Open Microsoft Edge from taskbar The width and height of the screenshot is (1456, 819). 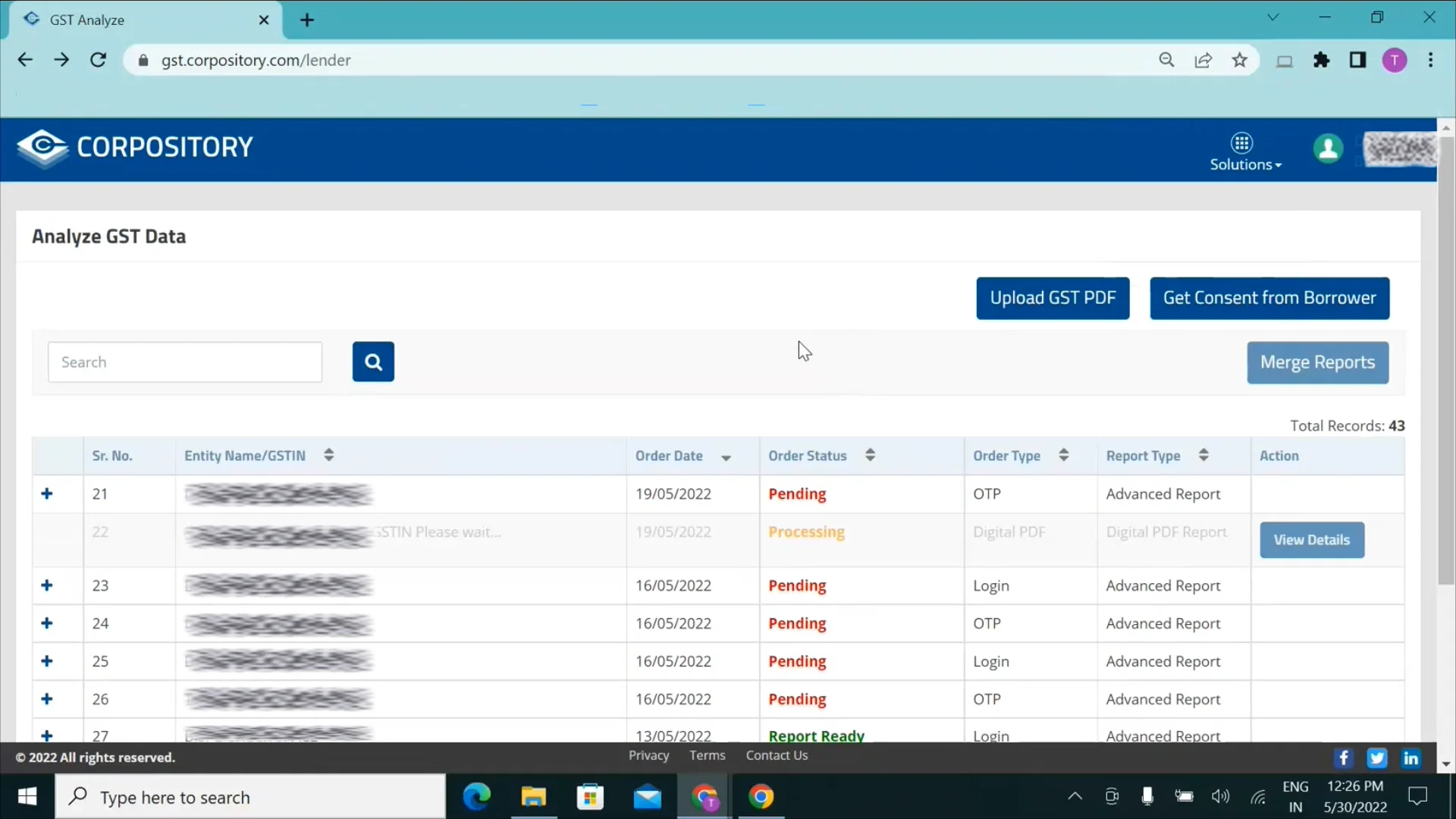[477, 797]
